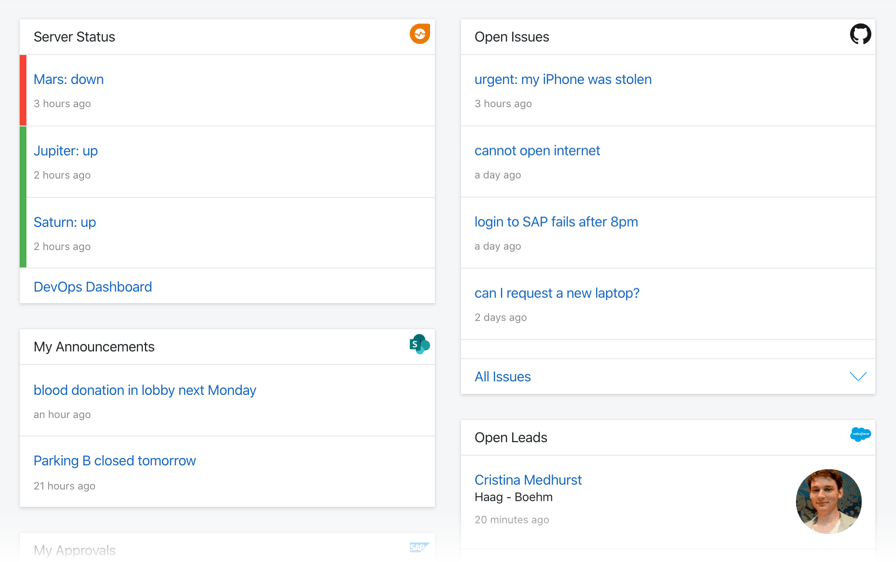The width and height of the screenshot is (896, 562).
Task: Open the Saturn: up status link
Action: [x=65, y=222]
